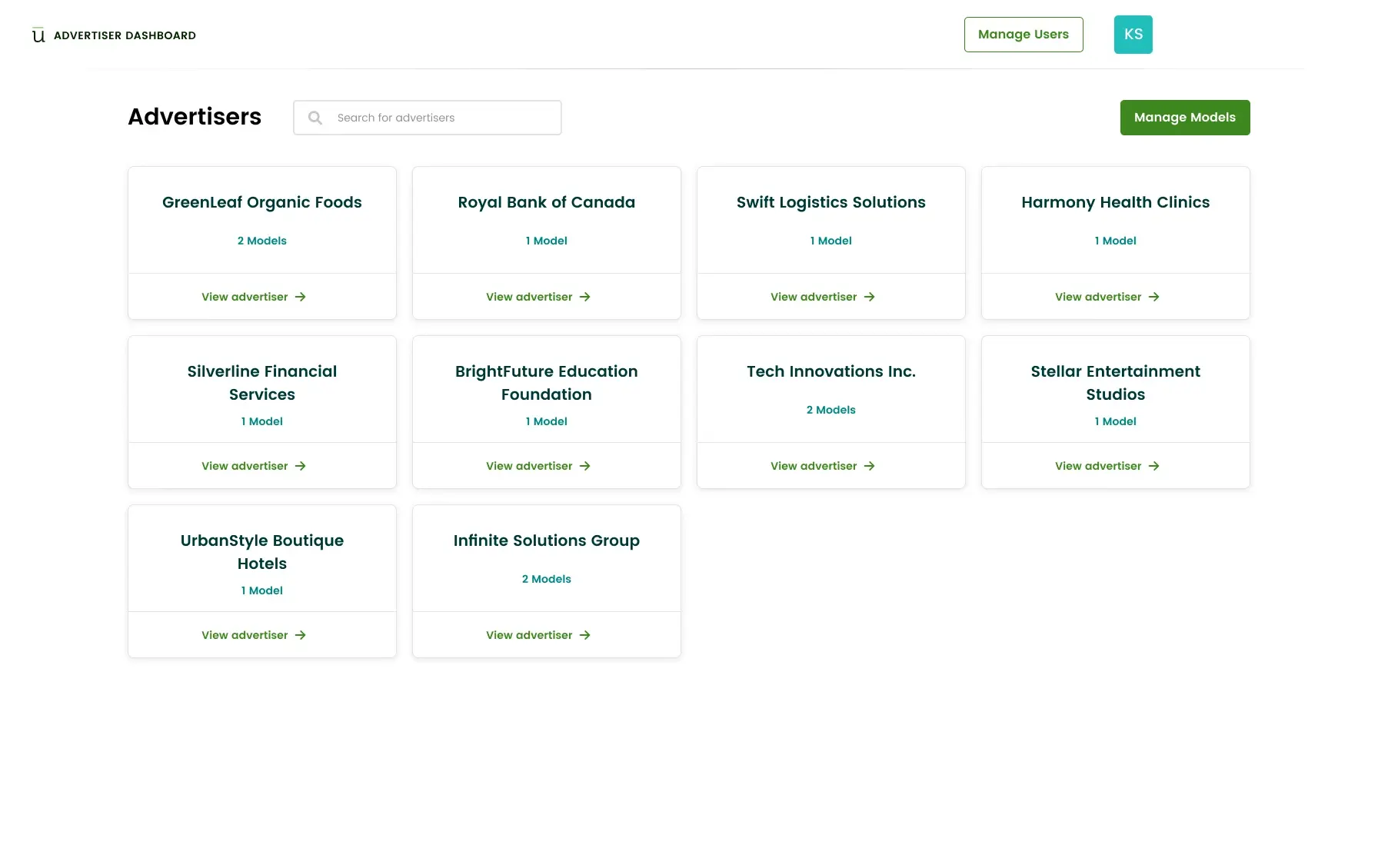
Task: View advertiser link for UrbanStyle Boutique Hotels
Action: 254,635
